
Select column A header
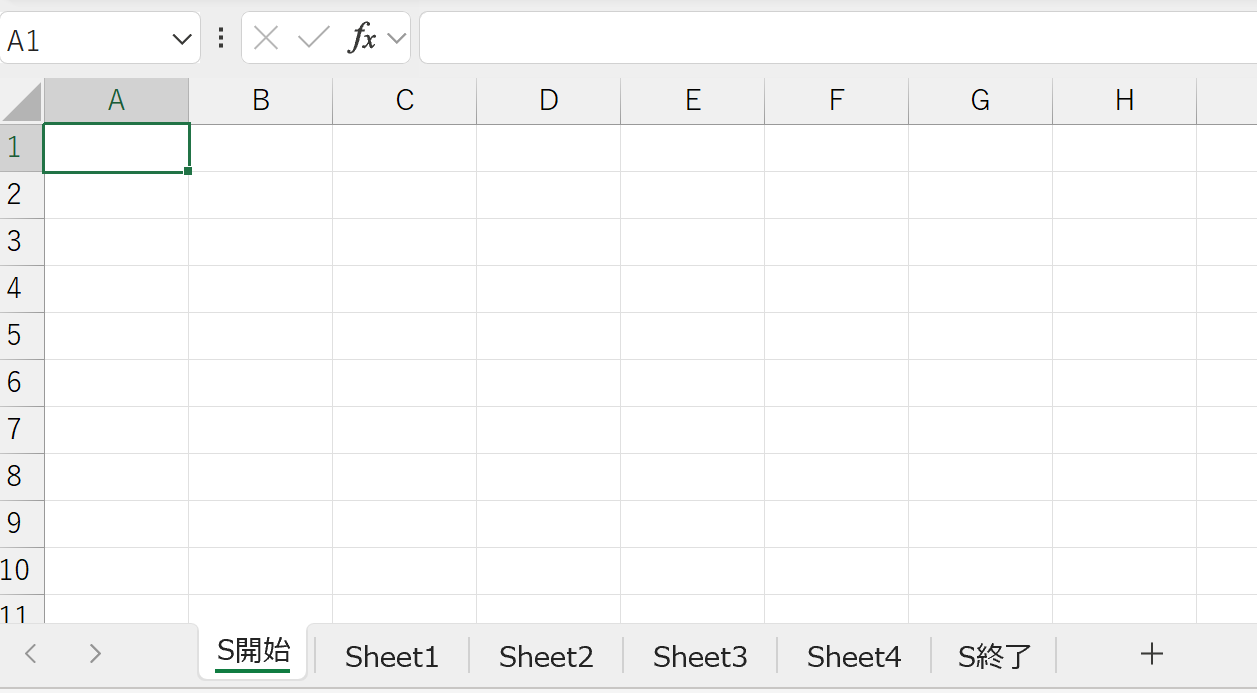coord(117,101)
